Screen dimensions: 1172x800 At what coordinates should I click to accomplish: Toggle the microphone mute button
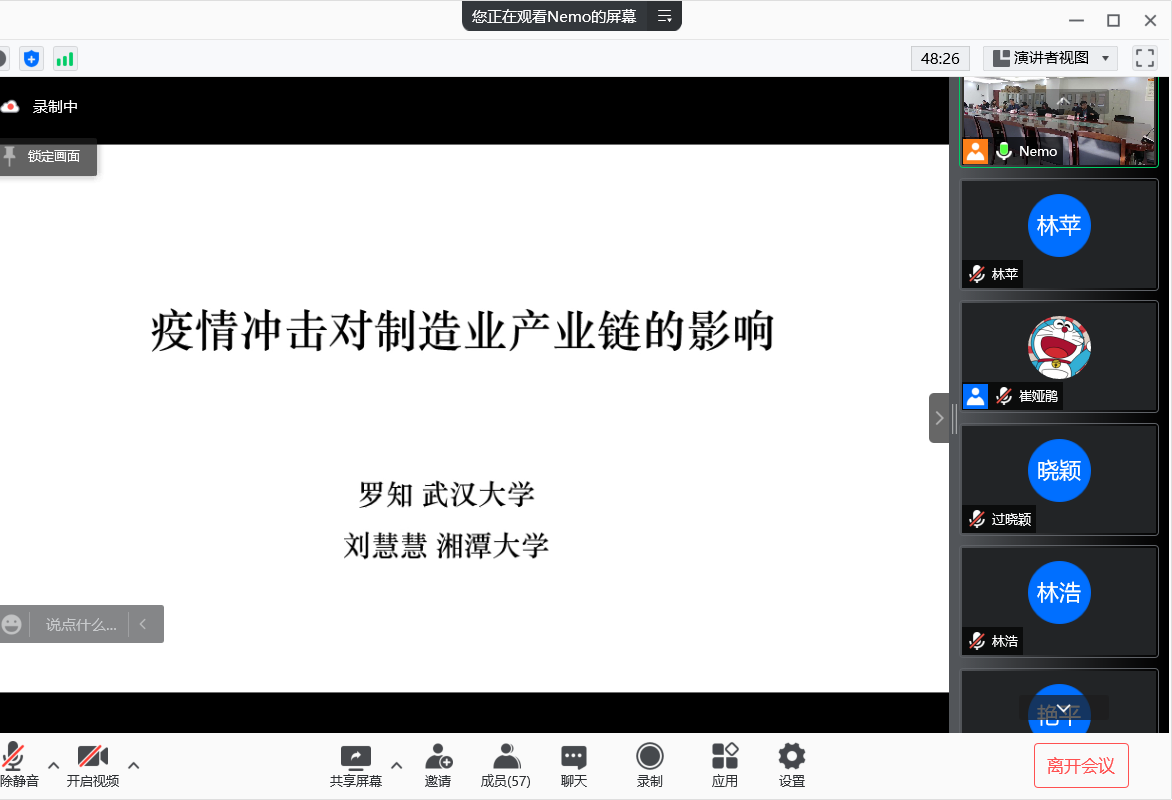(x=15, y=765)
